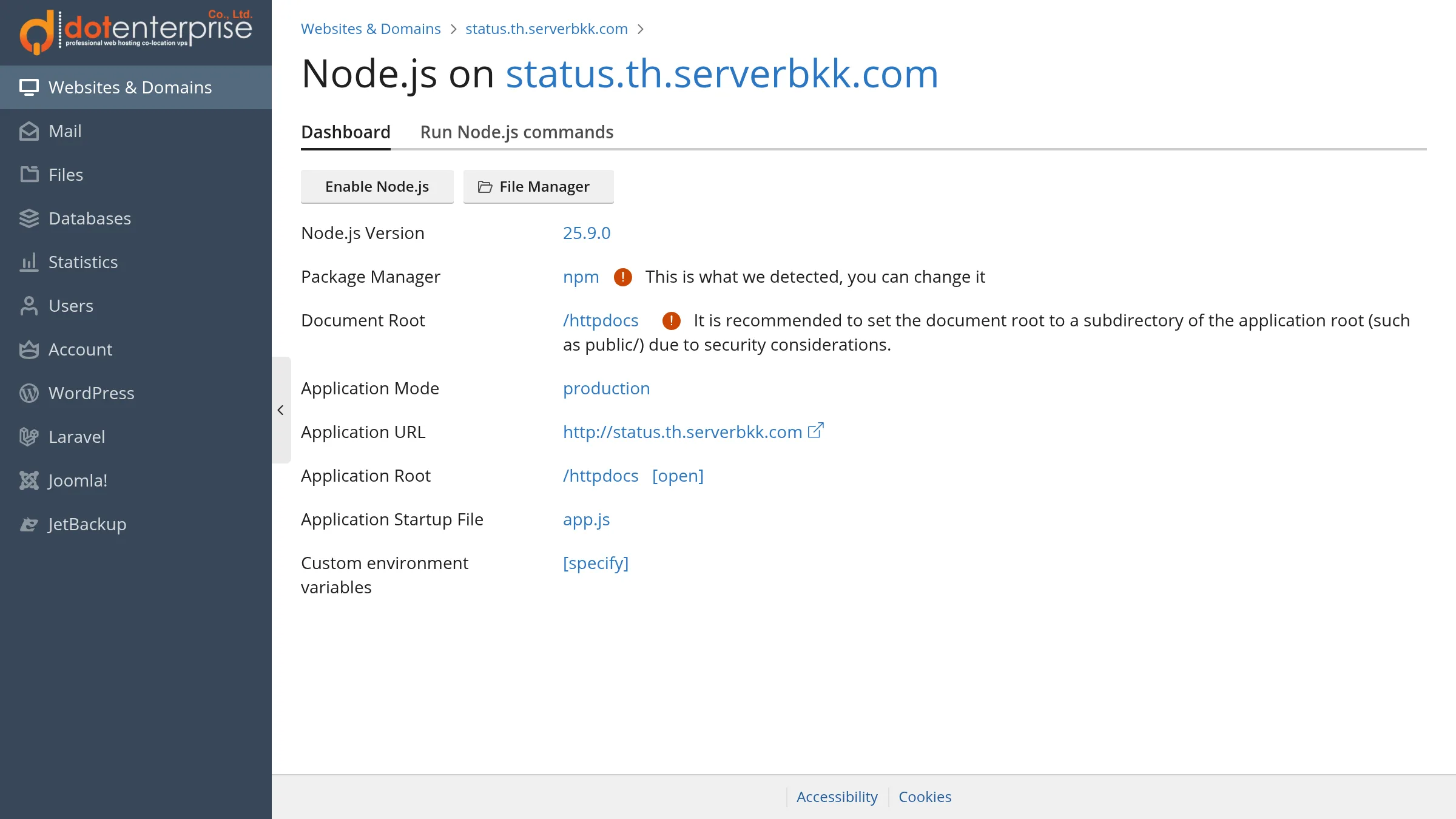This screenshot has height=819, width=1456.
Task: Click the Account crown icon
Action: coord(29,349)
